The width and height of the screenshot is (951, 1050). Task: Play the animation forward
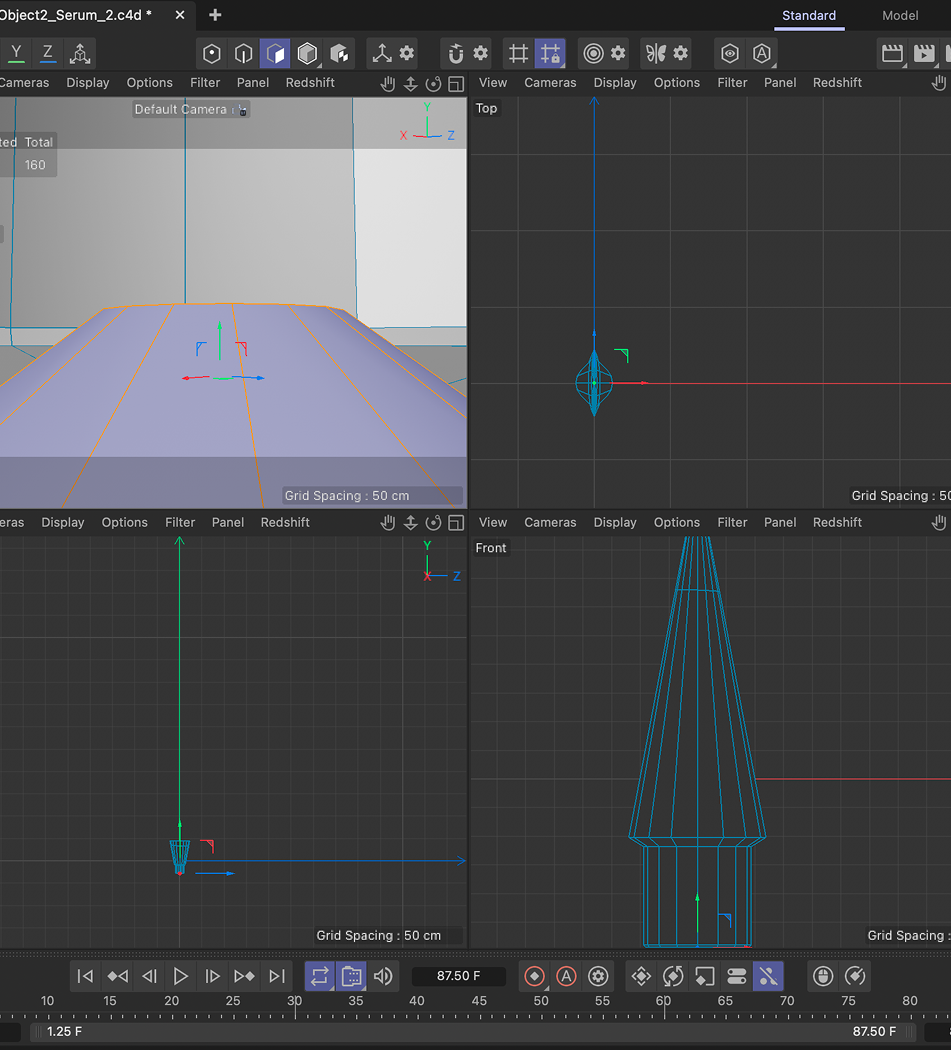coord(181,976)
